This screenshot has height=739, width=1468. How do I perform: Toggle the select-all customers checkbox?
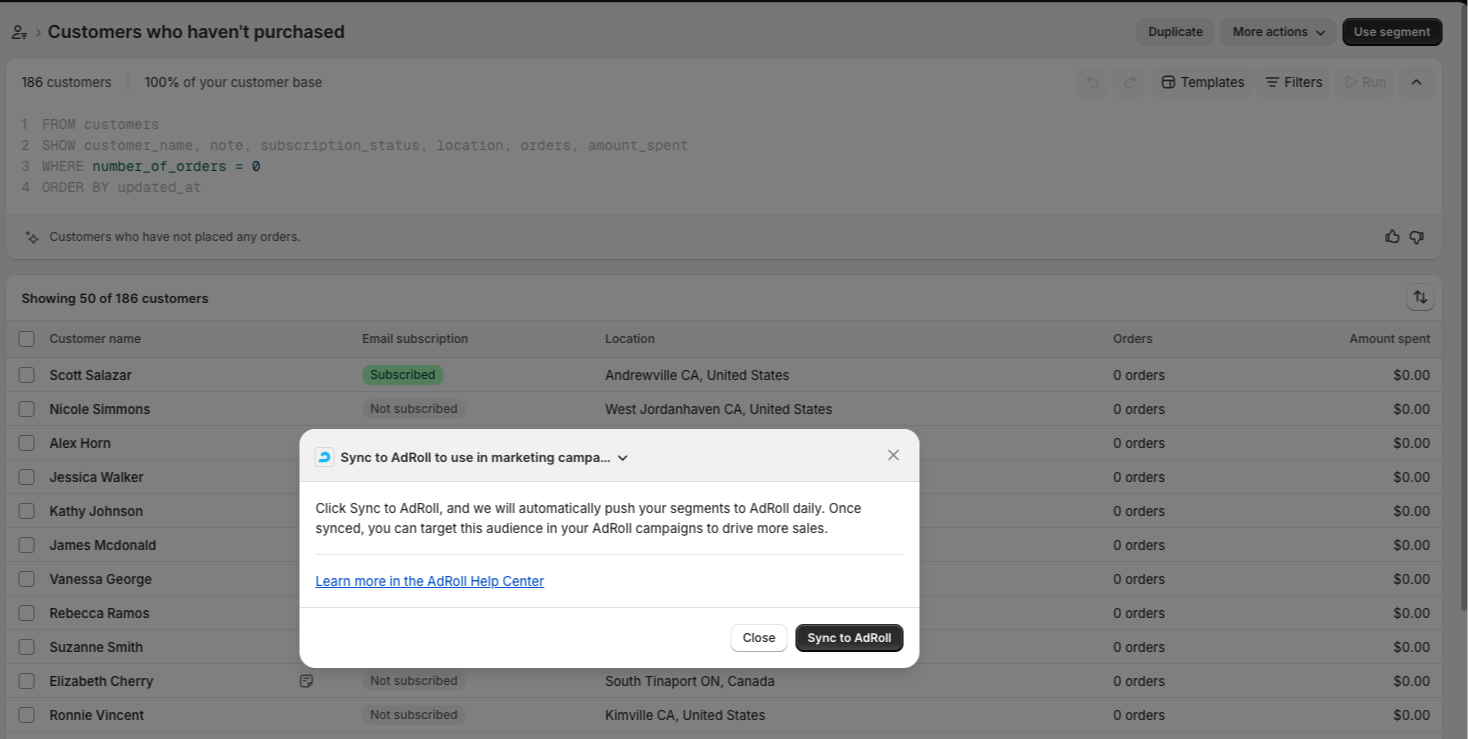pos(26,339)
